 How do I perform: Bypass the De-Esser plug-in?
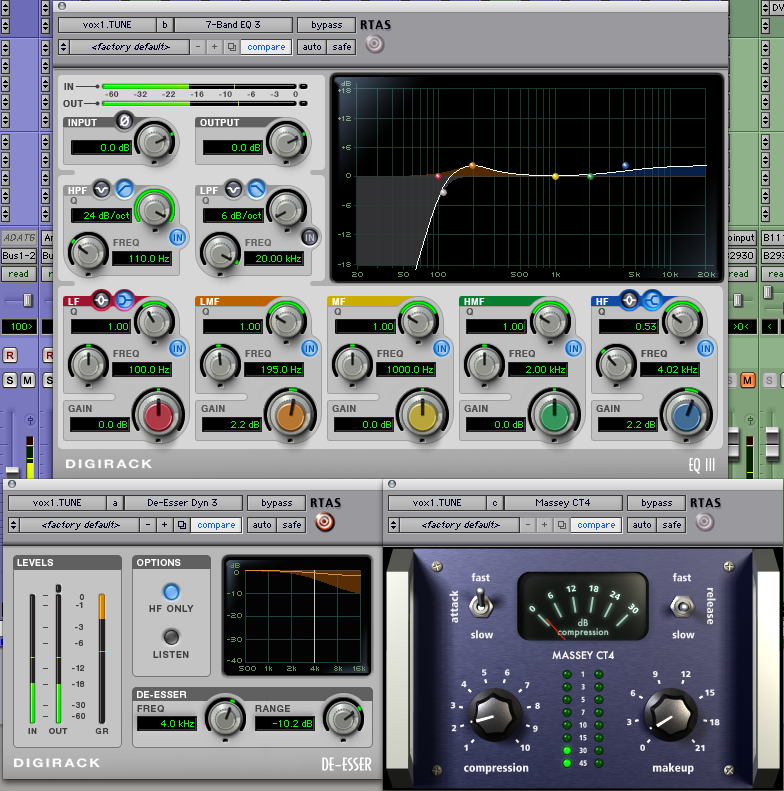point(276,503)
